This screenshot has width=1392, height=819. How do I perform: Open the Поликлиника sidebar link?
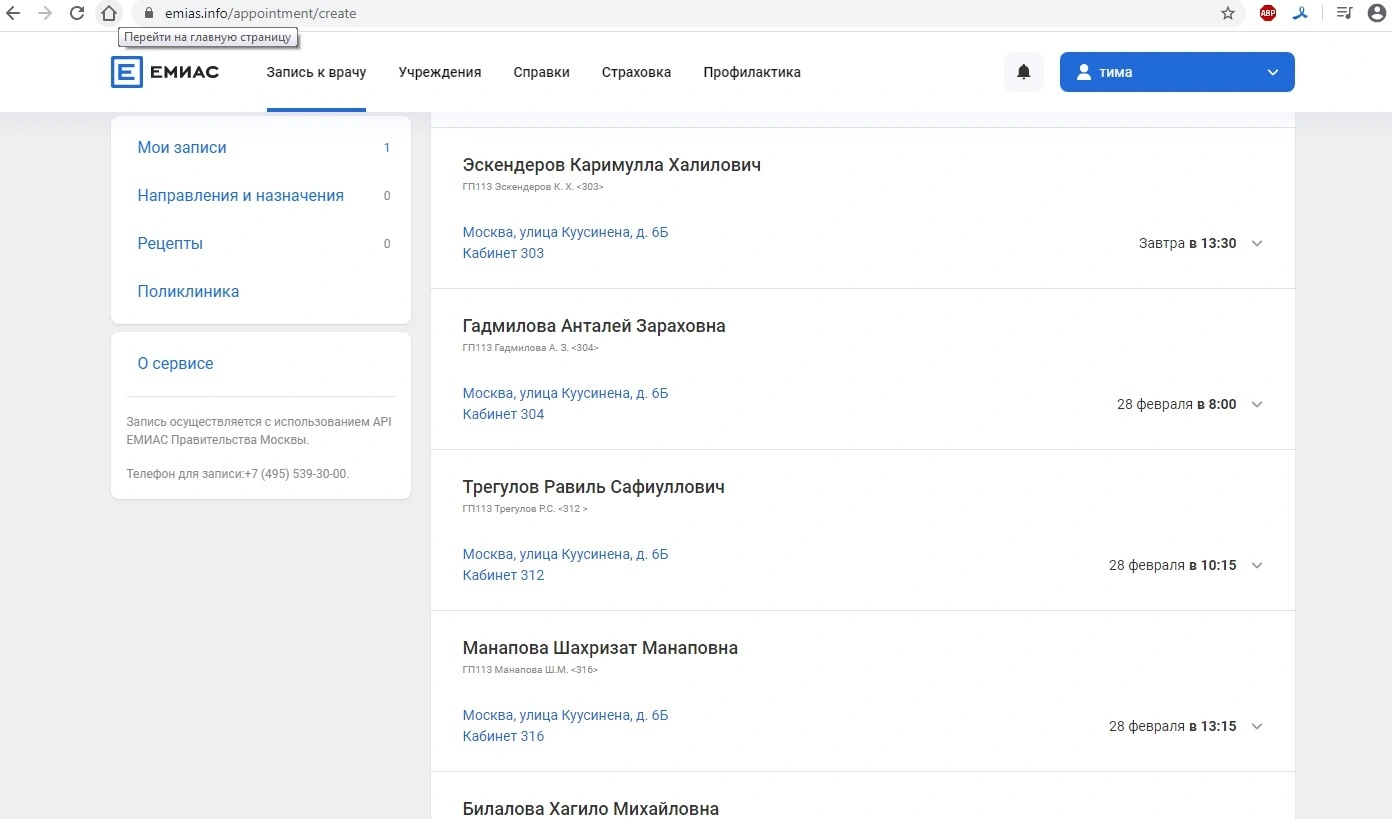188,291
